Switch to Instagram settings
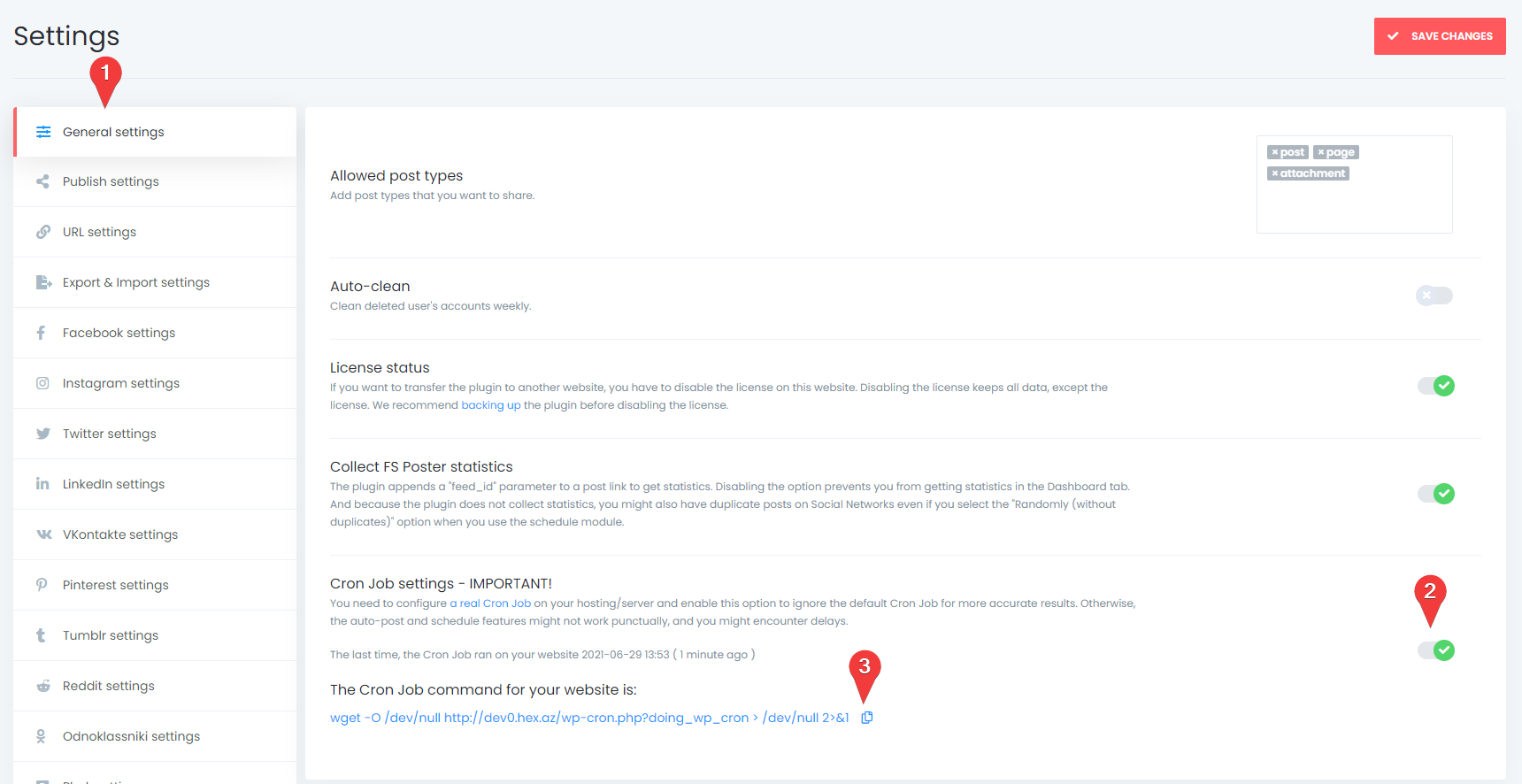 click(155, 383)
